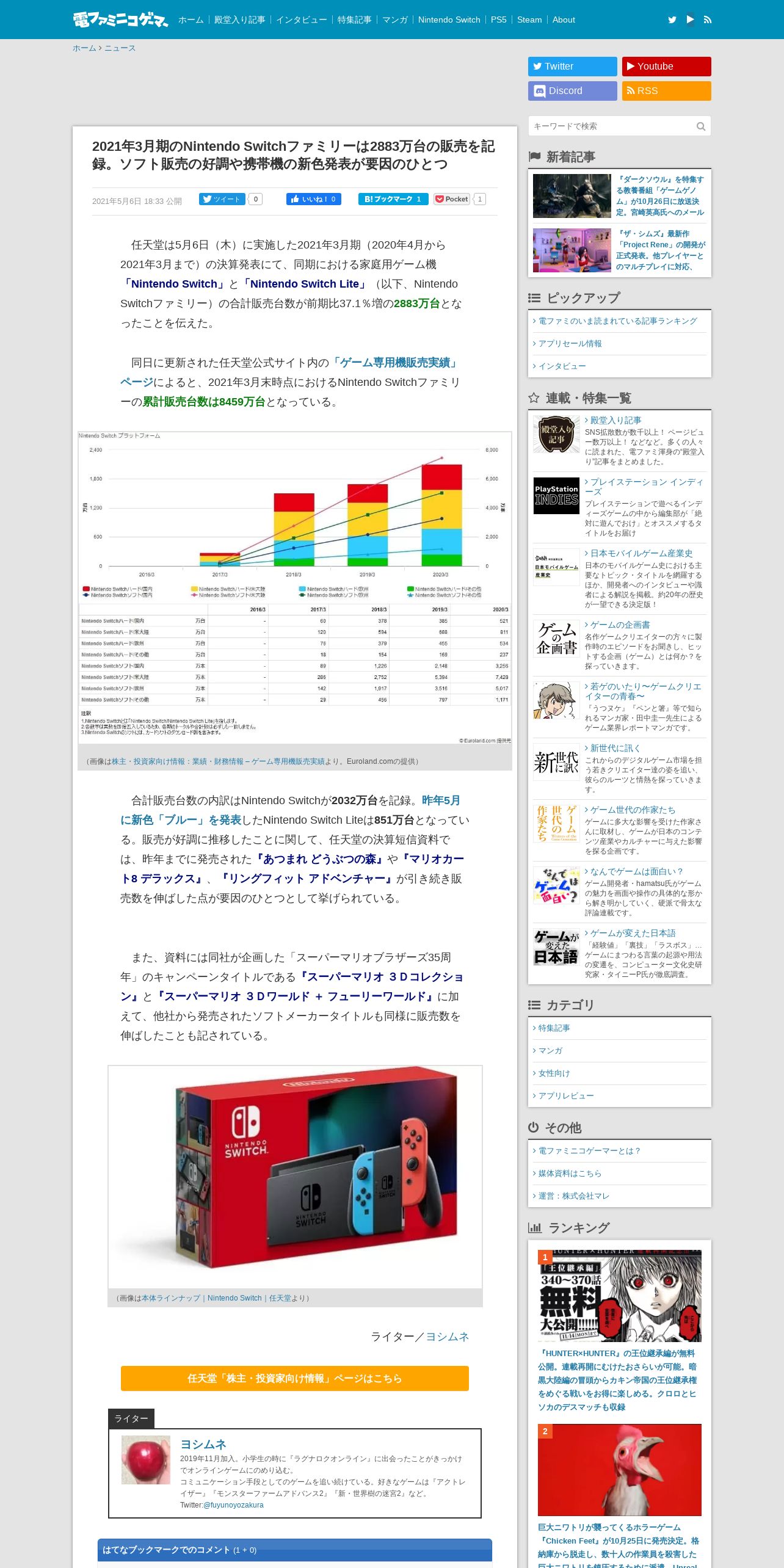Click the ニュース breadcrumb link
The width and height of the screenshot is (784, 1568).
(120, 48)
